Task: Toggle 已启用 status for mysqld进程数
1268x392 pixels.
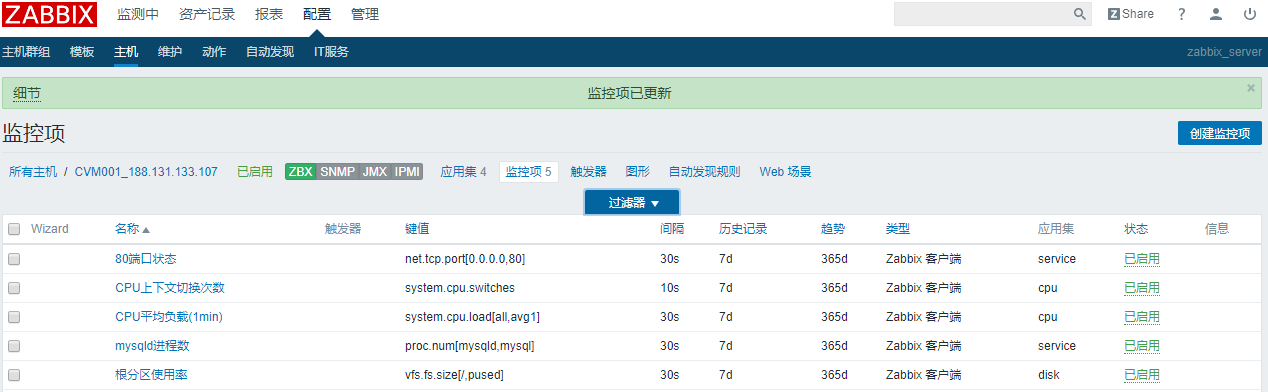Action: click(1142, 346)
